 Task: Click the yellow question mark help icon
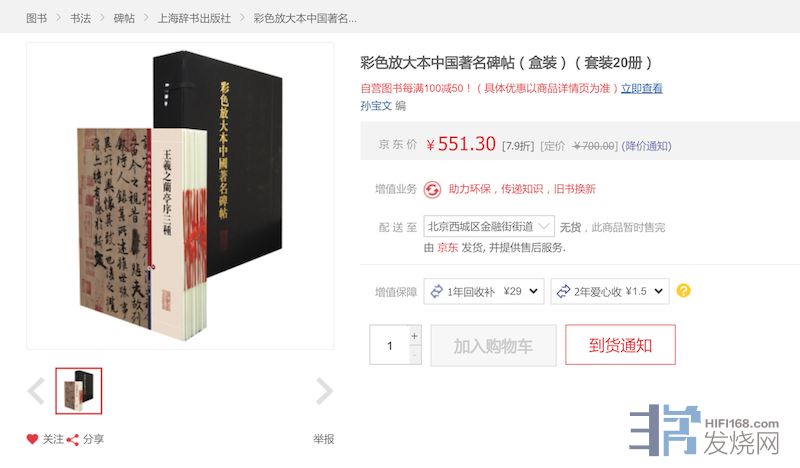[683, 291]
